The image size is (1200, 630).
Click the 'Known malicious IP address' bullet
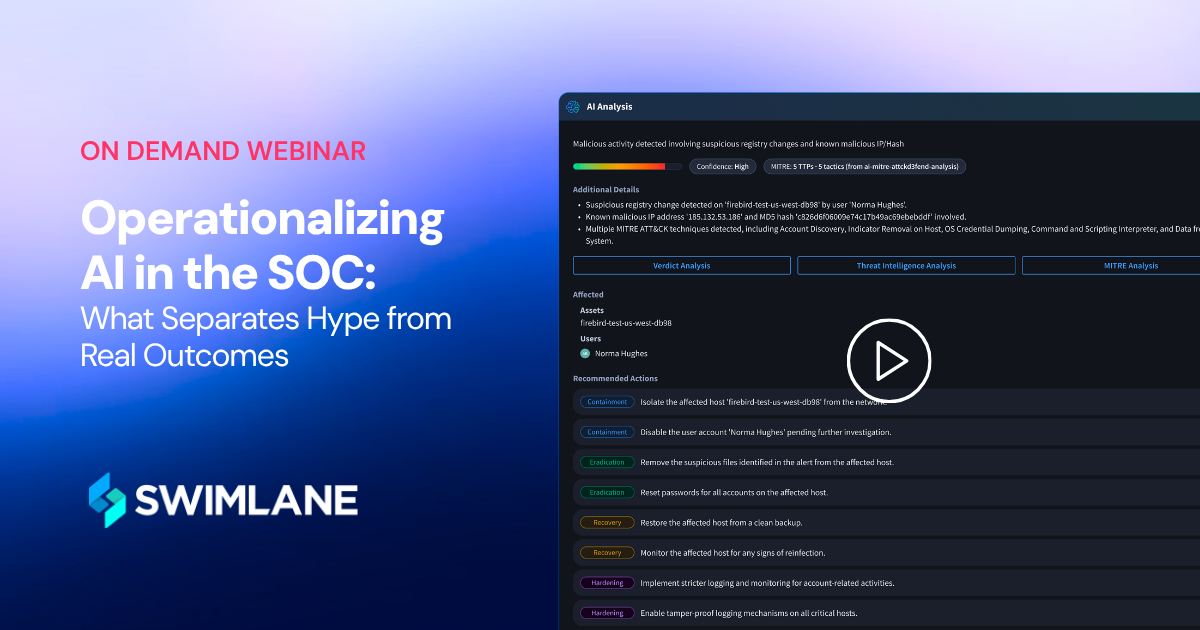click(776, 215)
